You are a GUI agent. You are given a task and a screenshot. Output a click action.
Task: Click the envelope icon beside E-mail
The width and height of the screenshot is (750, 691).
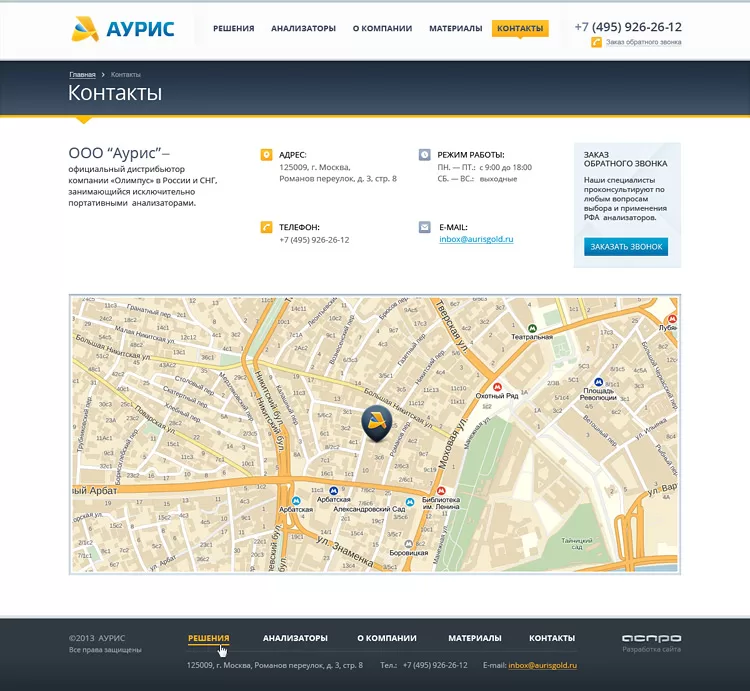tap(425, 227)
